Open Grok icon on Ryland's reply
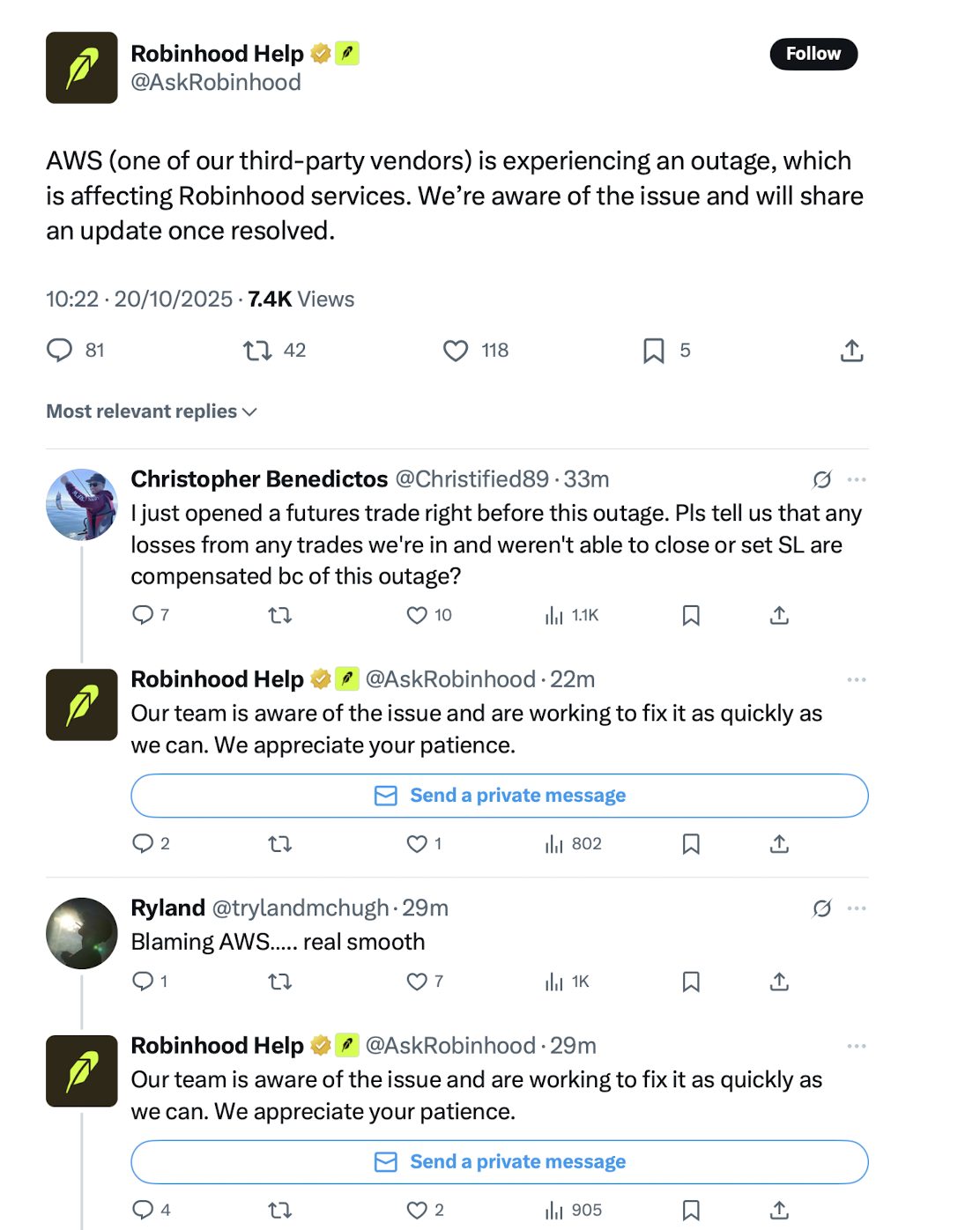 click(821, 908)
